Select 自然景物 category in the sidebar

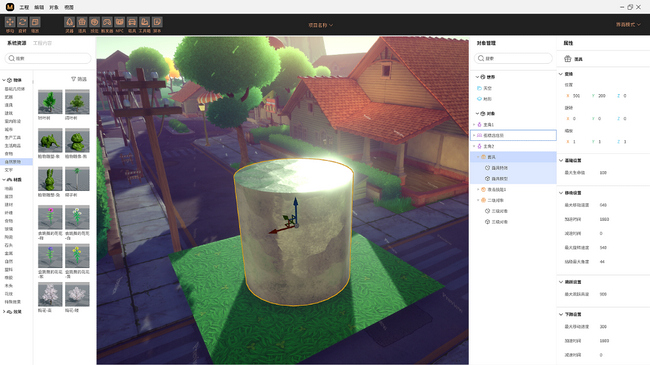coord(12,162)
